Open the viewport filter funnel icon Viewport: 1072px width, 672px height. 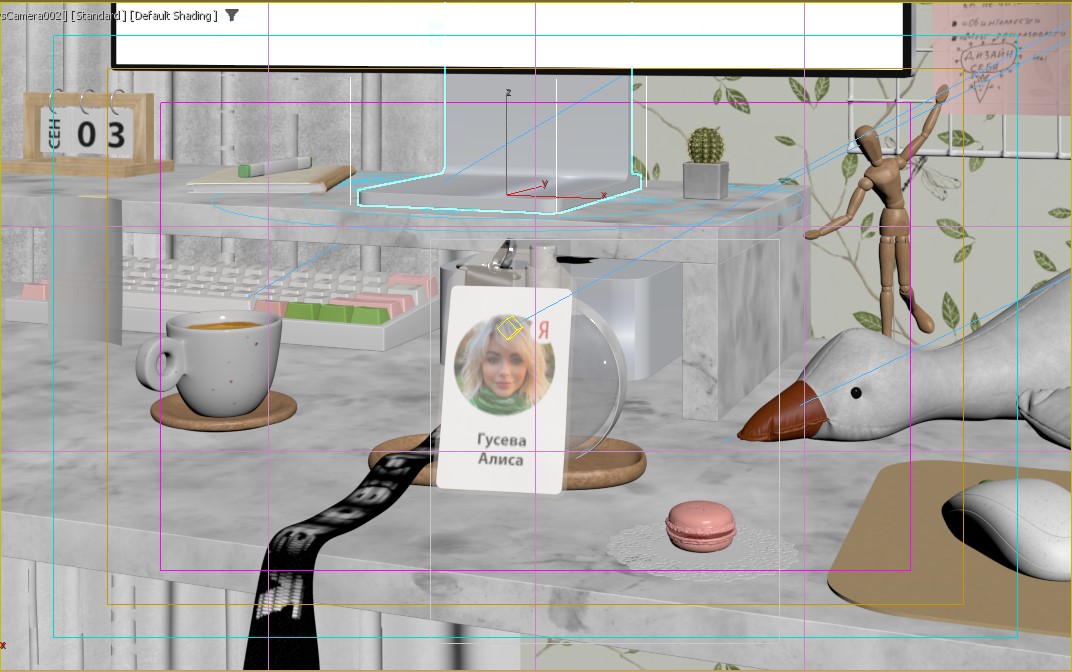point(232,15)
